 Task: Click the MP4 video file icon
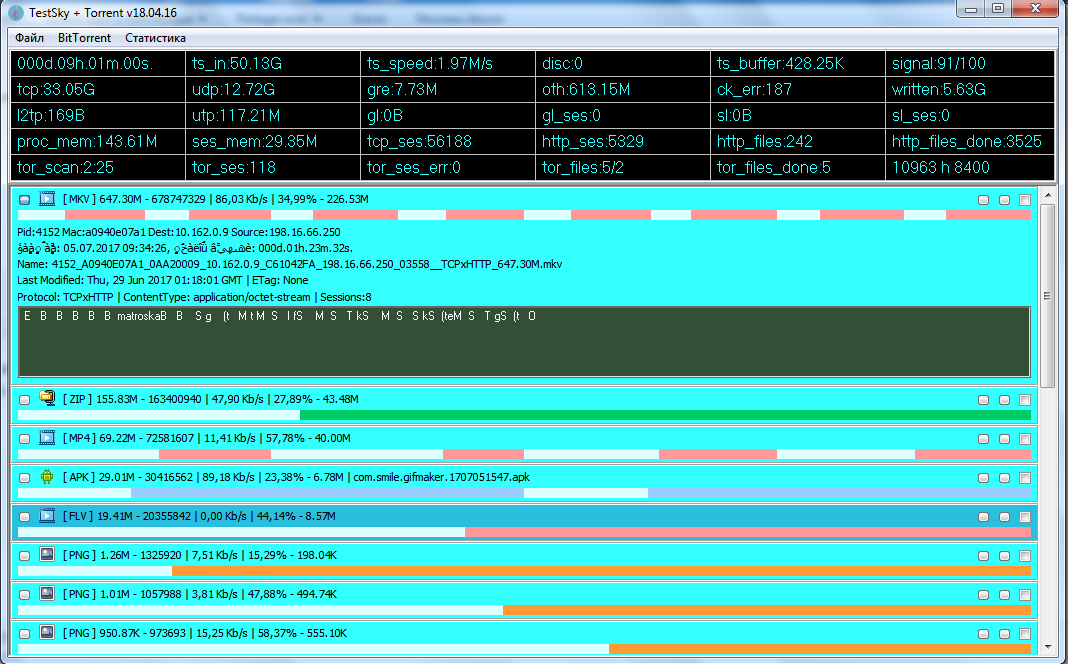click(47, 438)
